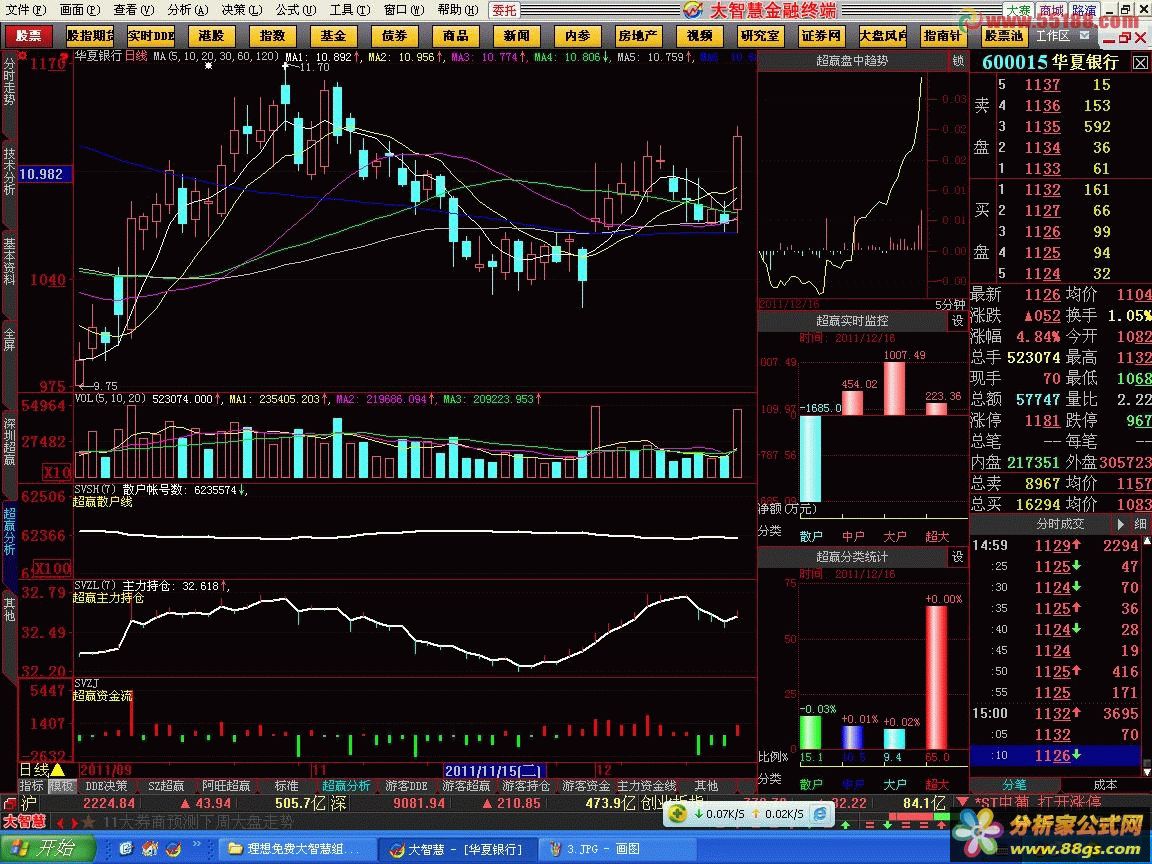Image resolution: width=1152 pixels, height=864 pixels.
Task: Open the 视频 video section
Action: (699, 35)
